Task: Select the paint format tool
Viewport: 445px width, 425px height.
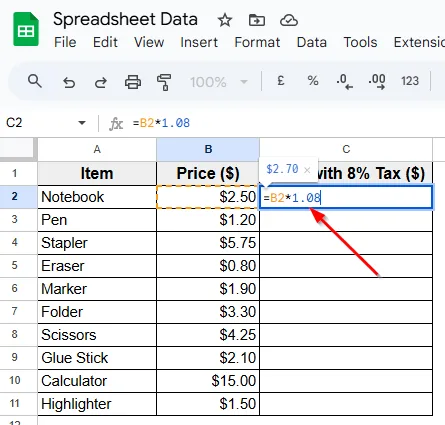Action: tap(164, 82)
